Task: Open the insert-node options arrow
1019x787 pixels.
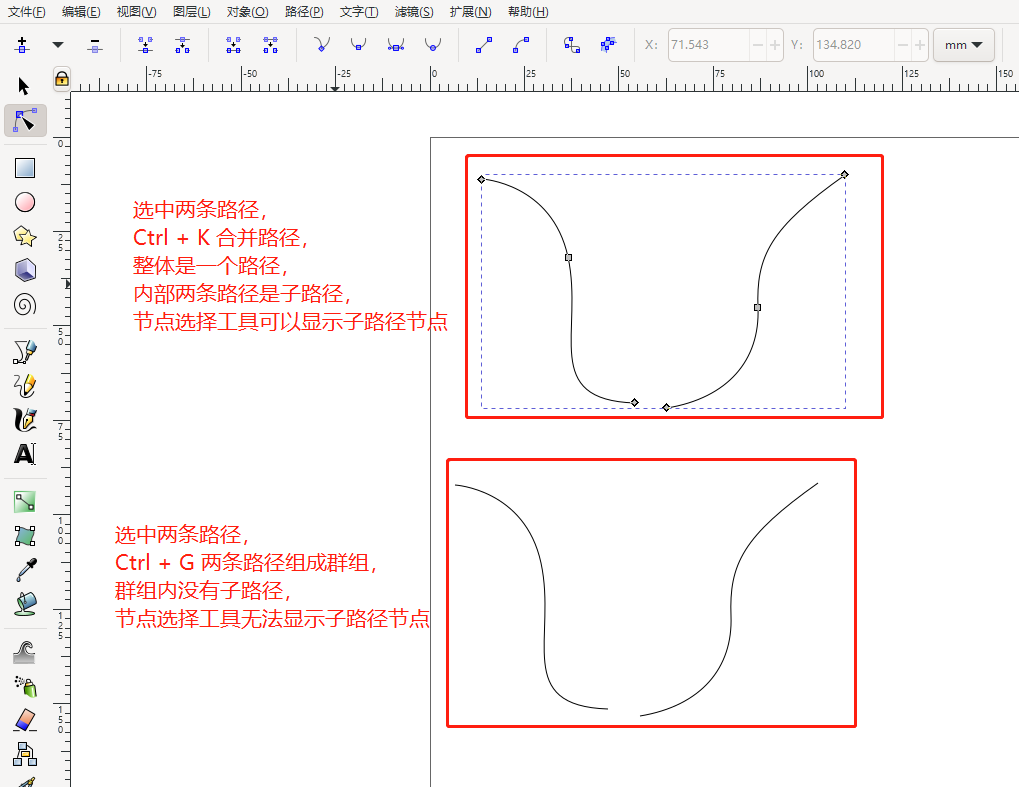Action: (58, 45)
